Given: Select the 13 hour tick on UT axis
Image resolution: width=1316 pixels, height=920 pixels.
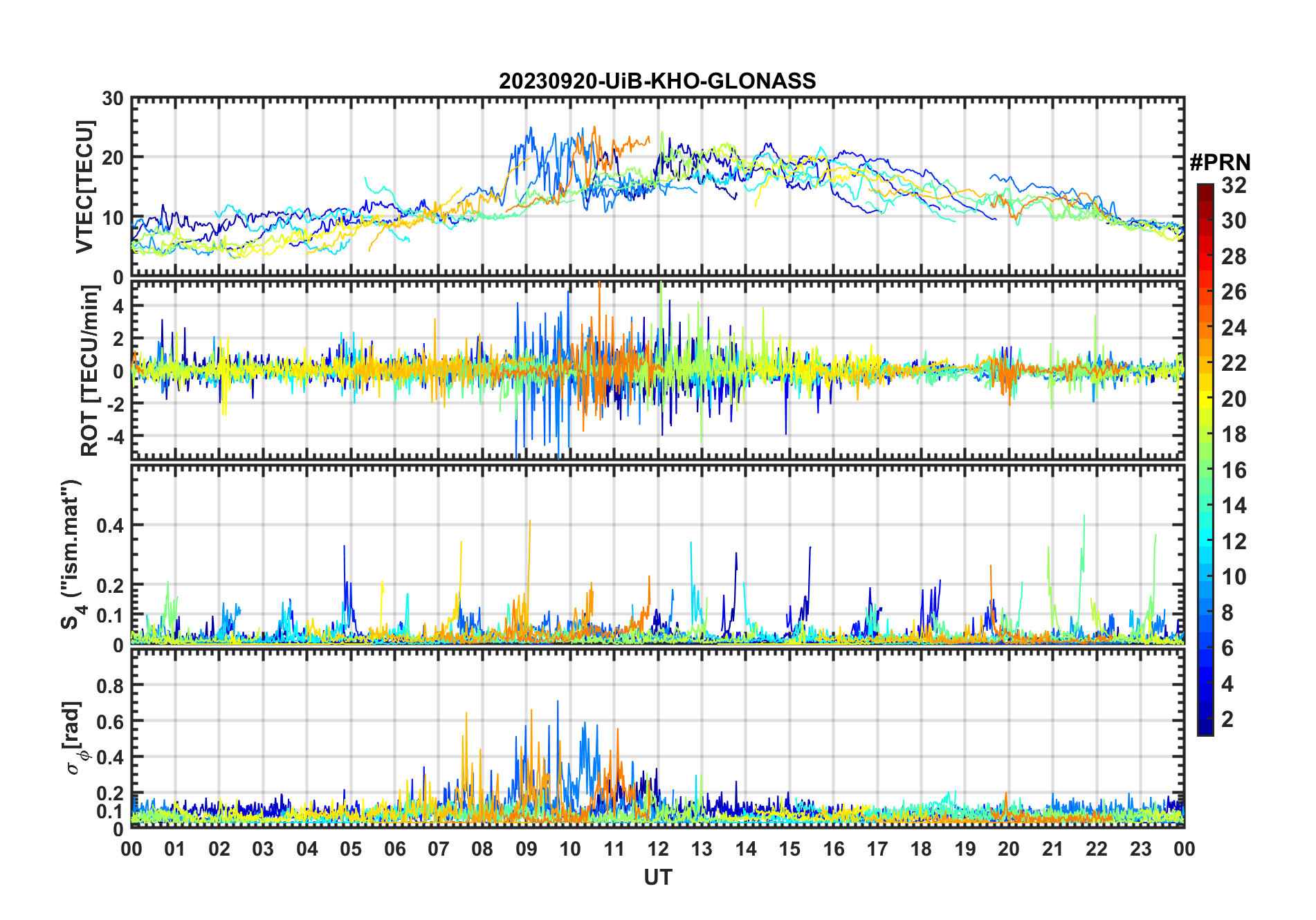Looking at the screenshot, I should pyautogui.click(x=702, y=849).
